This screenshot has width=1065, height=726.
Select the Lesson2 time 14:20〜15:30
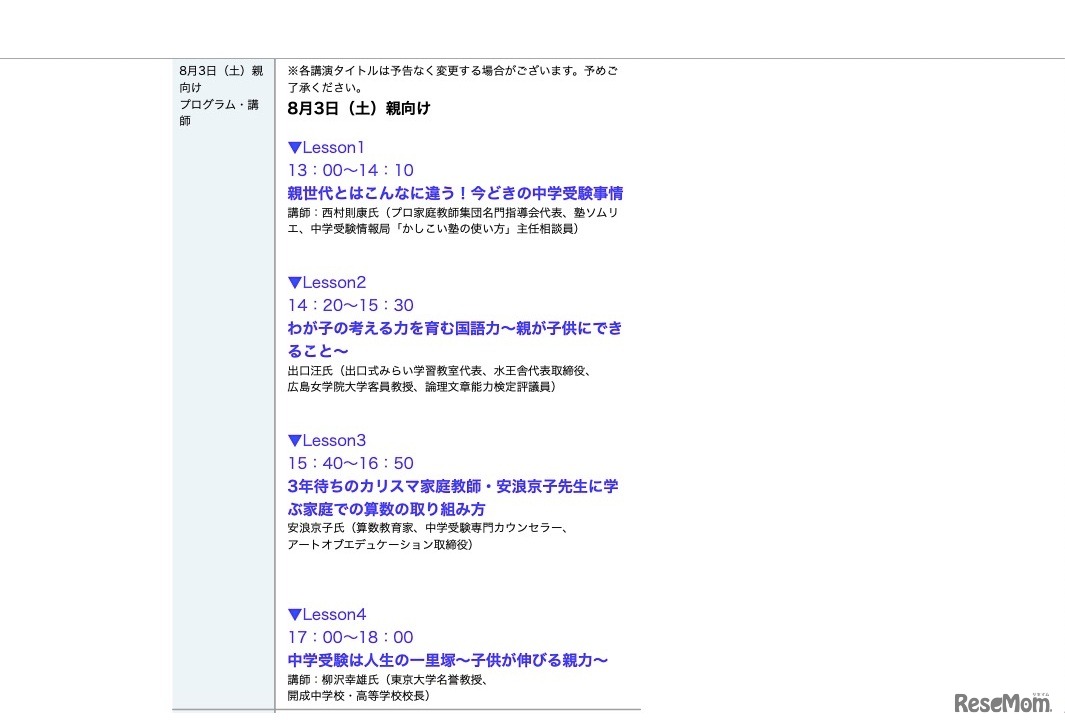(x=350, y=305)
